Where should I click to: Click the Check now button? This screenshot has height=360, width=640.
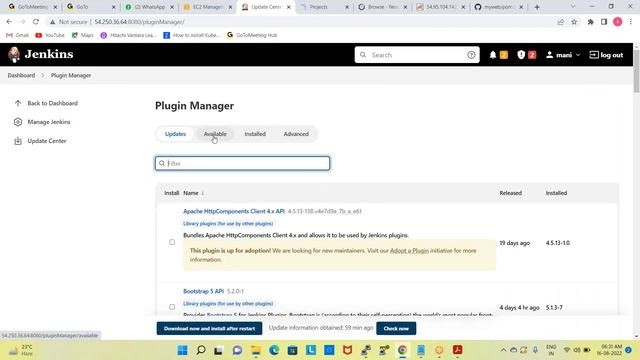[x=396, y=328]
